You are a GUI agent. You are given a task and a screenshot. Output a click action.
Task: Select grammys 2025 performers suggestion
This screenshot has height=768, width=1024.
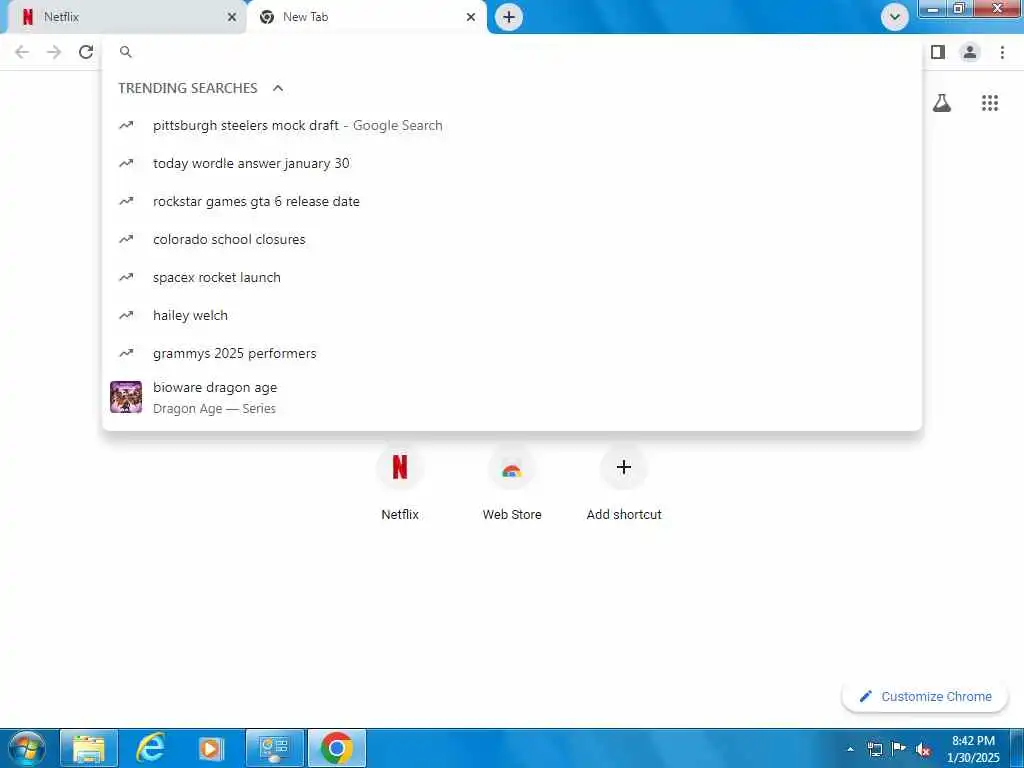point(512,353)
